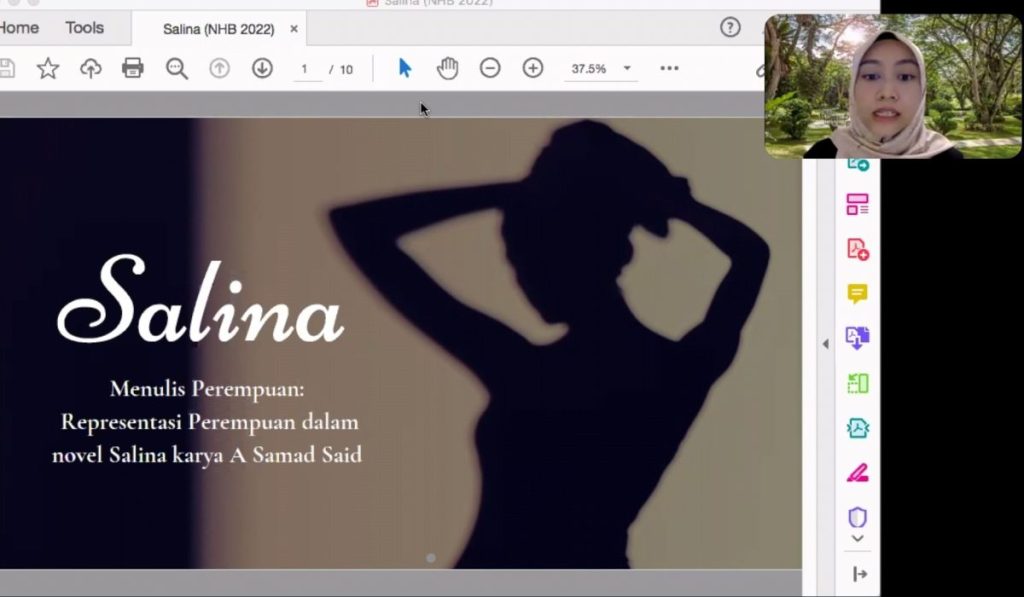Viewport: 1024px width, 597px height.
Task: Bookmark the file with the star icon
Action: point(48,68)
